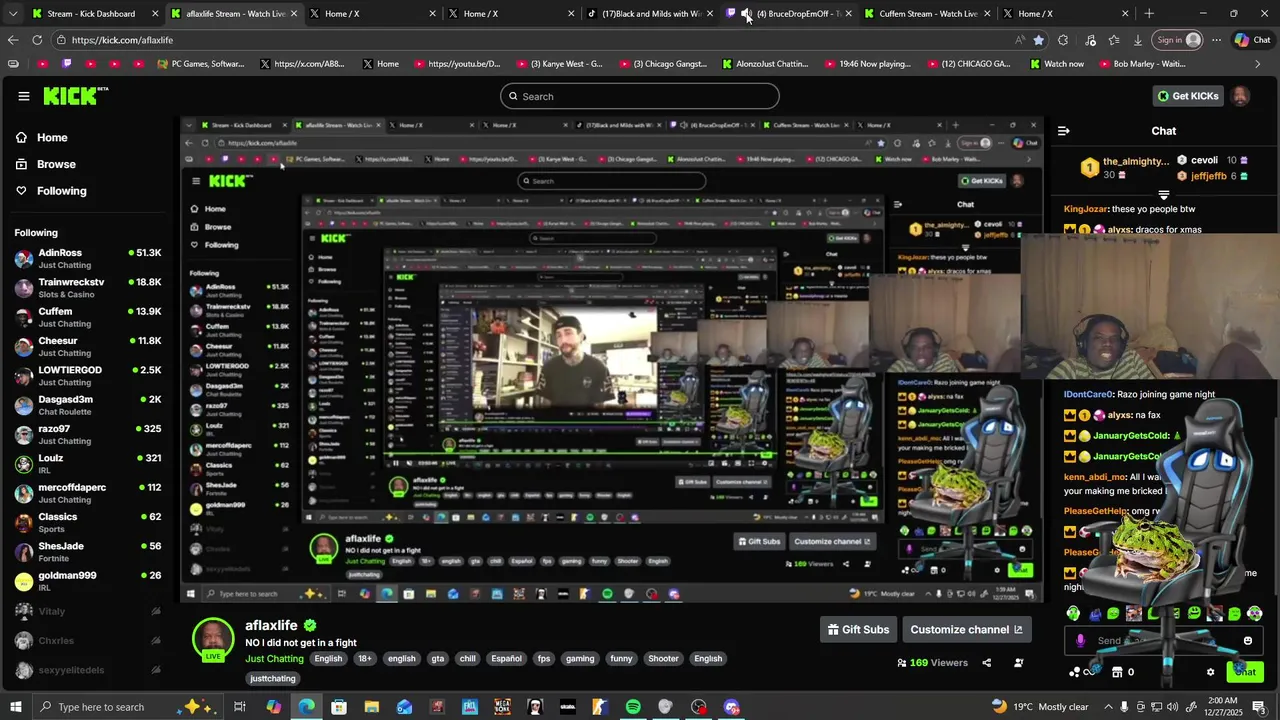Open Cuffem channel in Following list

88,317
